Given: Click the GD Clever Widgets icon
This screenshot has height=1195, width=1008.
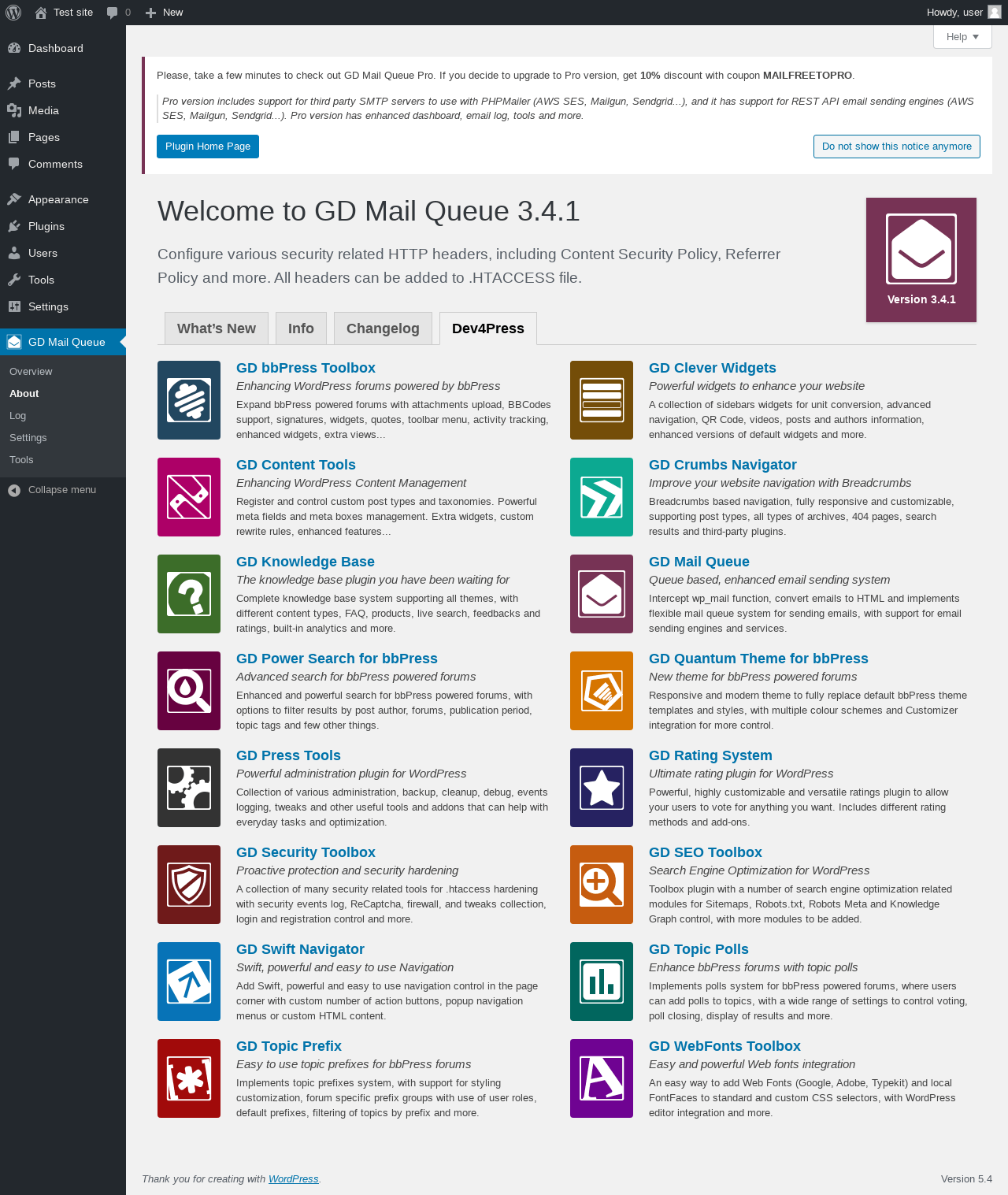Looking at the screenshot, I should click(x=602, y=400).
